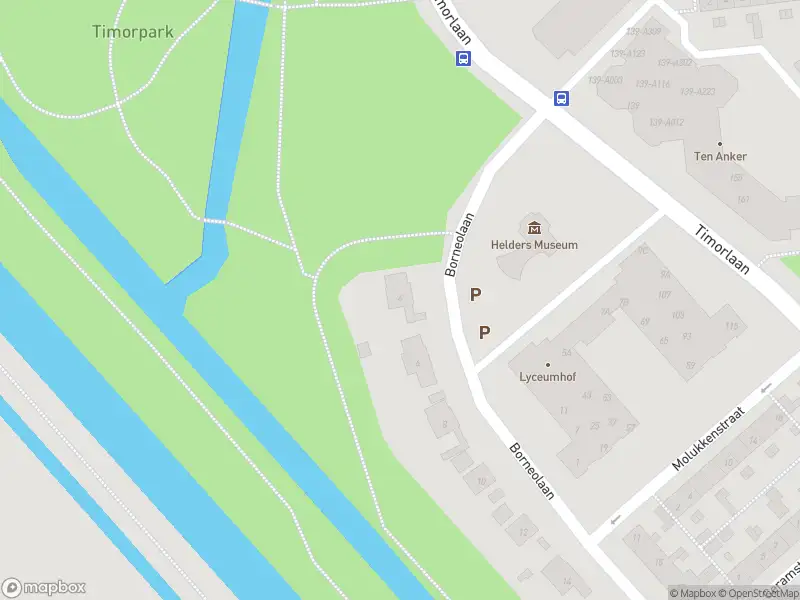Open the © Mapbox attribution link
Viewport: 800px width, 600px height.
click(x=693, y=593)
